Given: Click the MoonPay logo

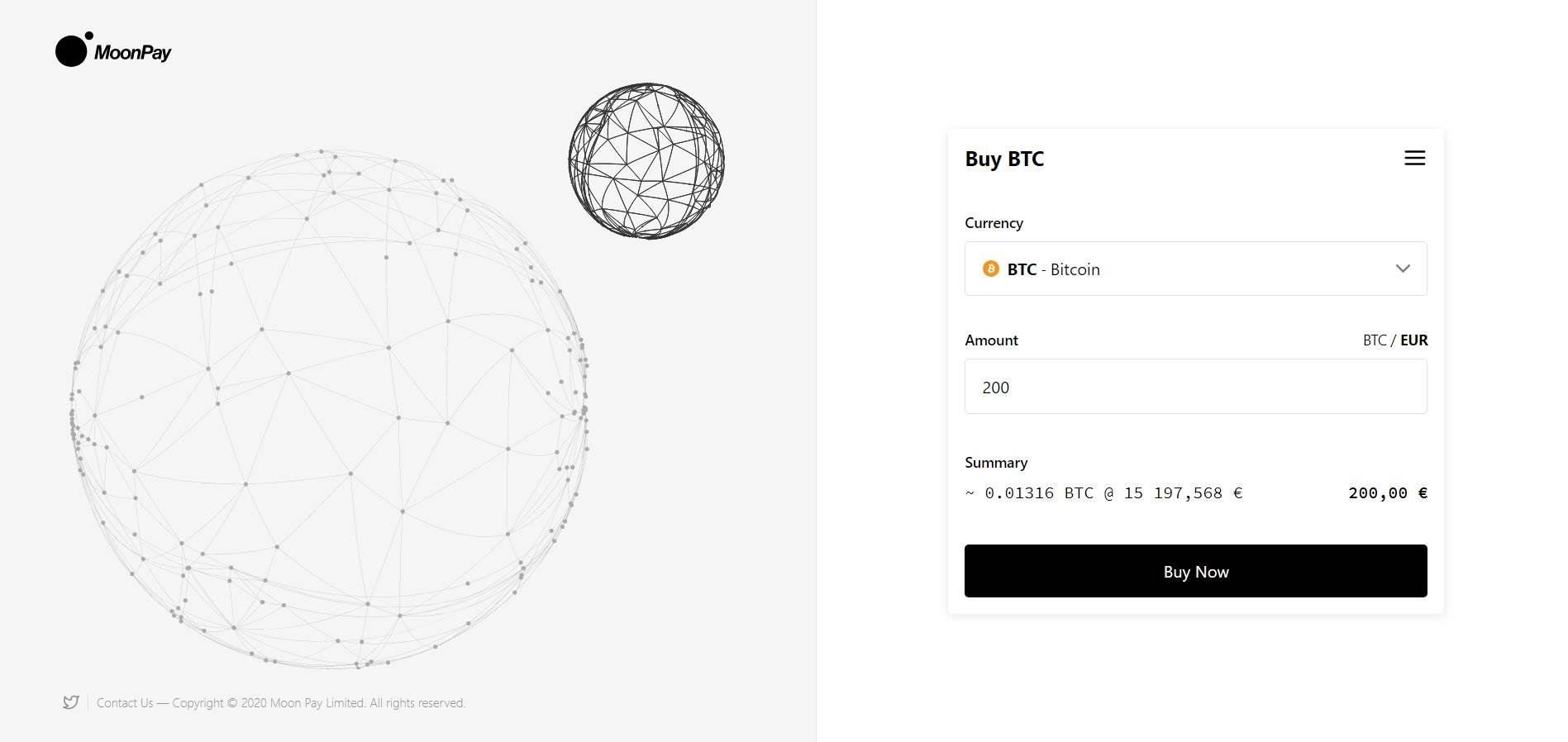Looking at the screenshot, I should [113, 51].
